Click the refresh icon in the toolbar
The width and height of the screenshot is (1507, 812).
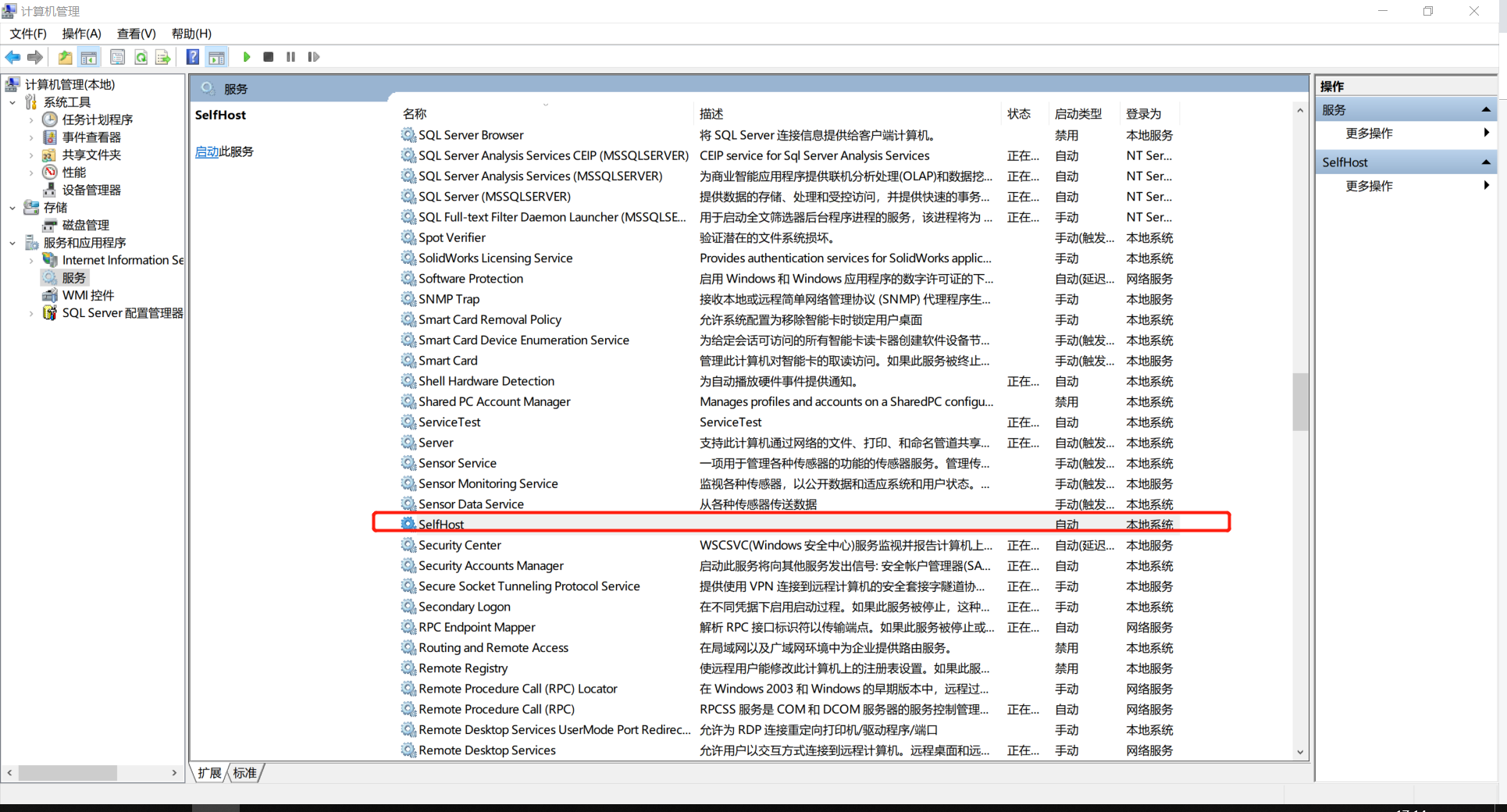tap(141, 56)
